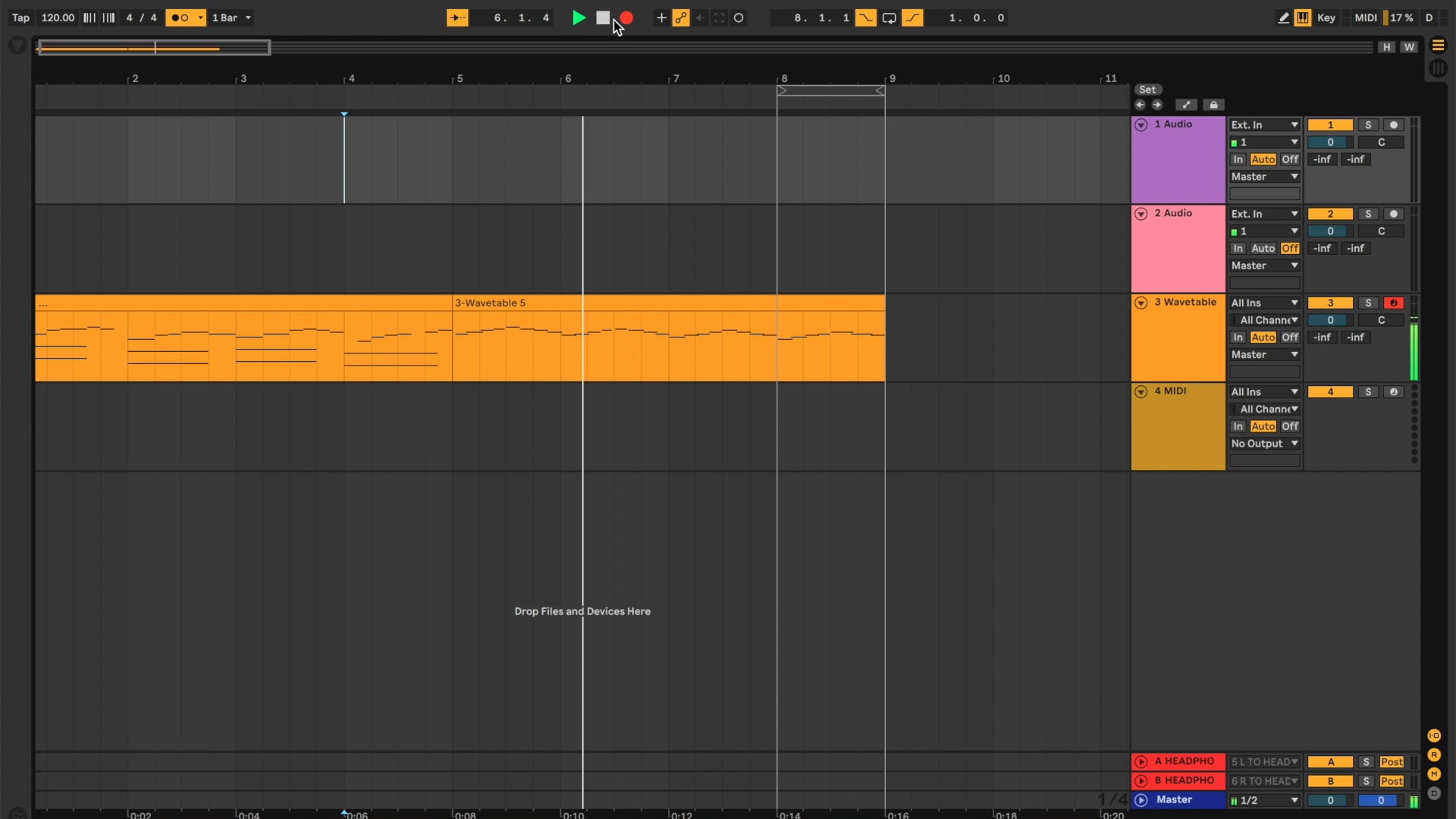This screenshot has width=1456, height=819.
Task: Toggle the Draw Mode pencil icon
Action: (x=1283, y=17)
